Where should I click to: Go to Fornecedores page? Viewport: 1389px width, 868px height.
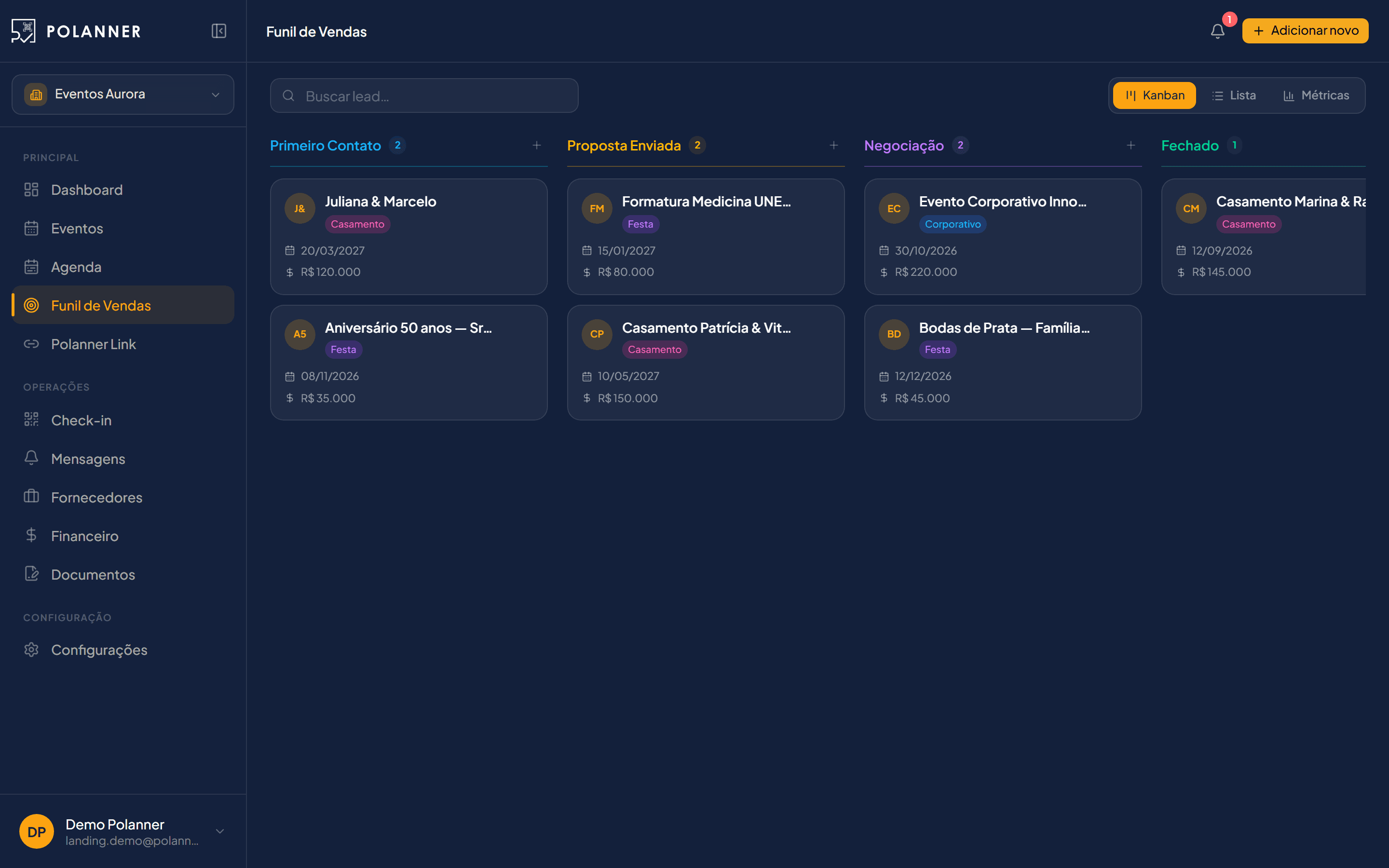coord(123,497)
